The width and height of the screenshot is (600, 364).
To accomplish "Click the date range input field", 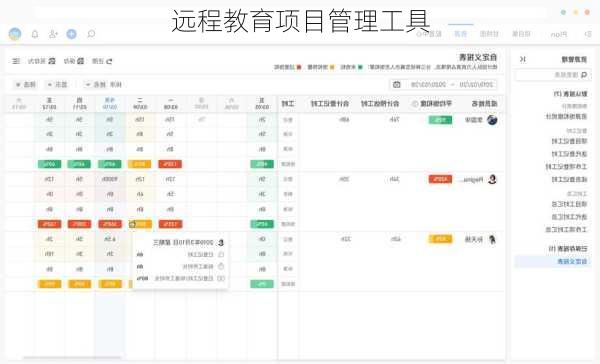I will [444, 84].
